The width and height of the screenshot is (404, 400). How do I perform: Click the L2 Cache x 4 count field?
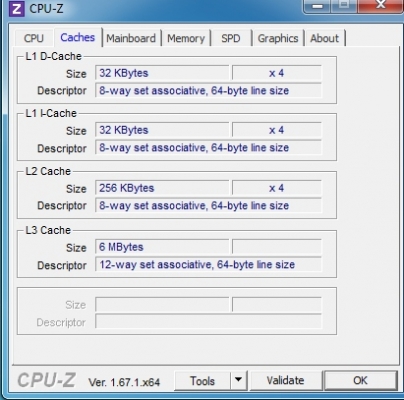[x=277, y=188]
